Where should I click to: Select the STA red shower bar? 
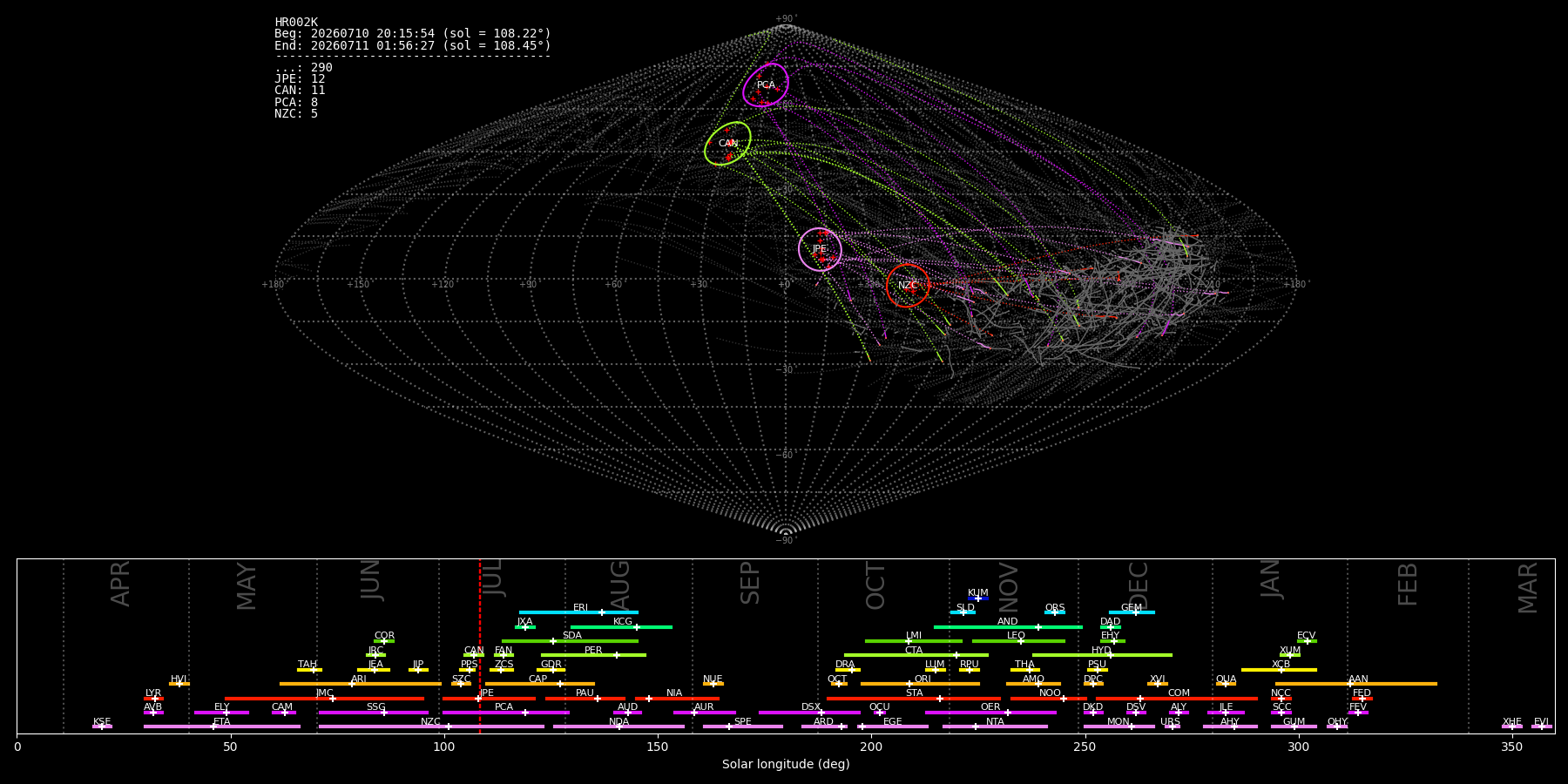tap(914, 699)
